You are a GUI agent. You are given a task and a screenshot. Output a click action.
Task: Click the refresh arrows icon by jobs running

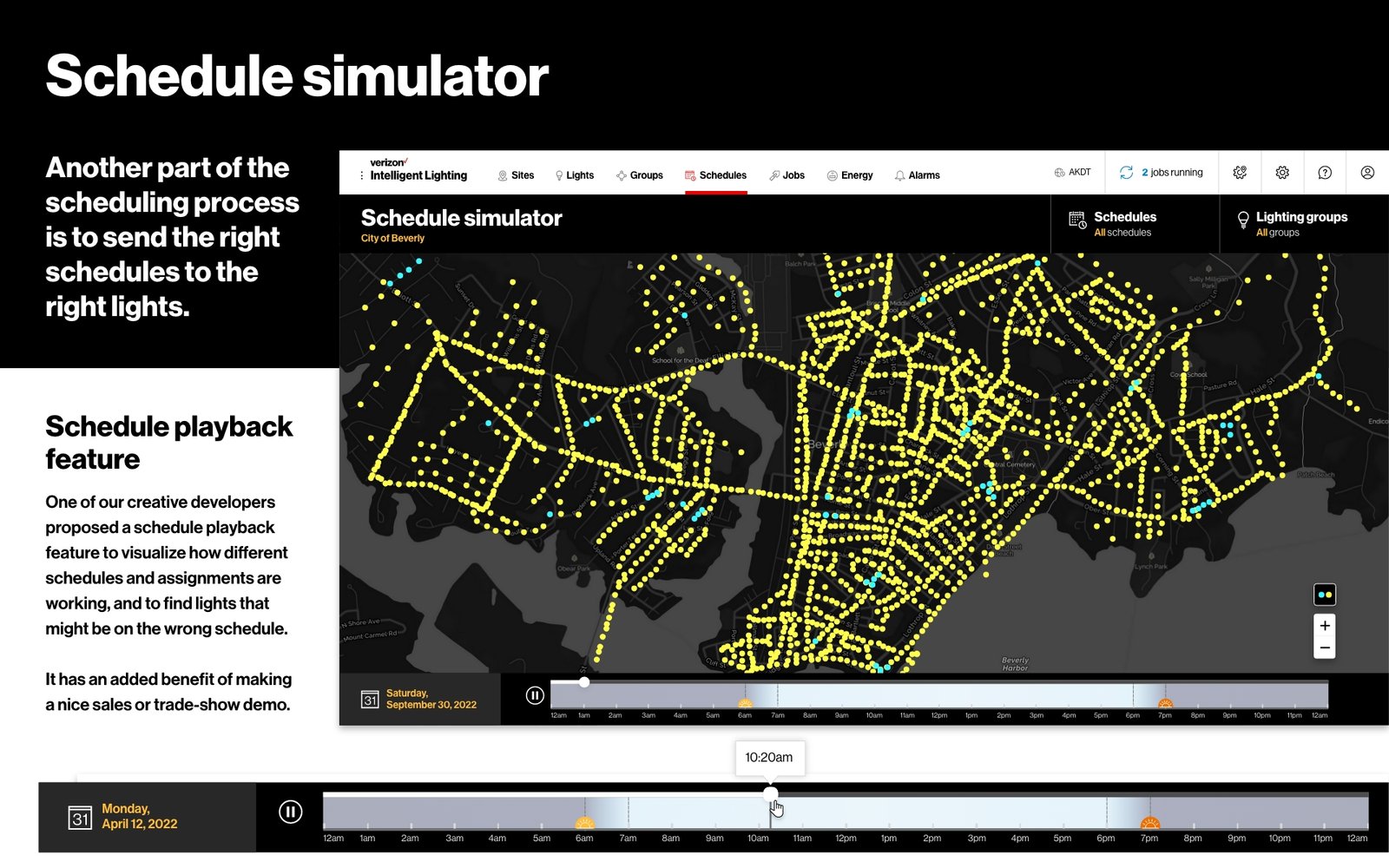[1126, 173]
